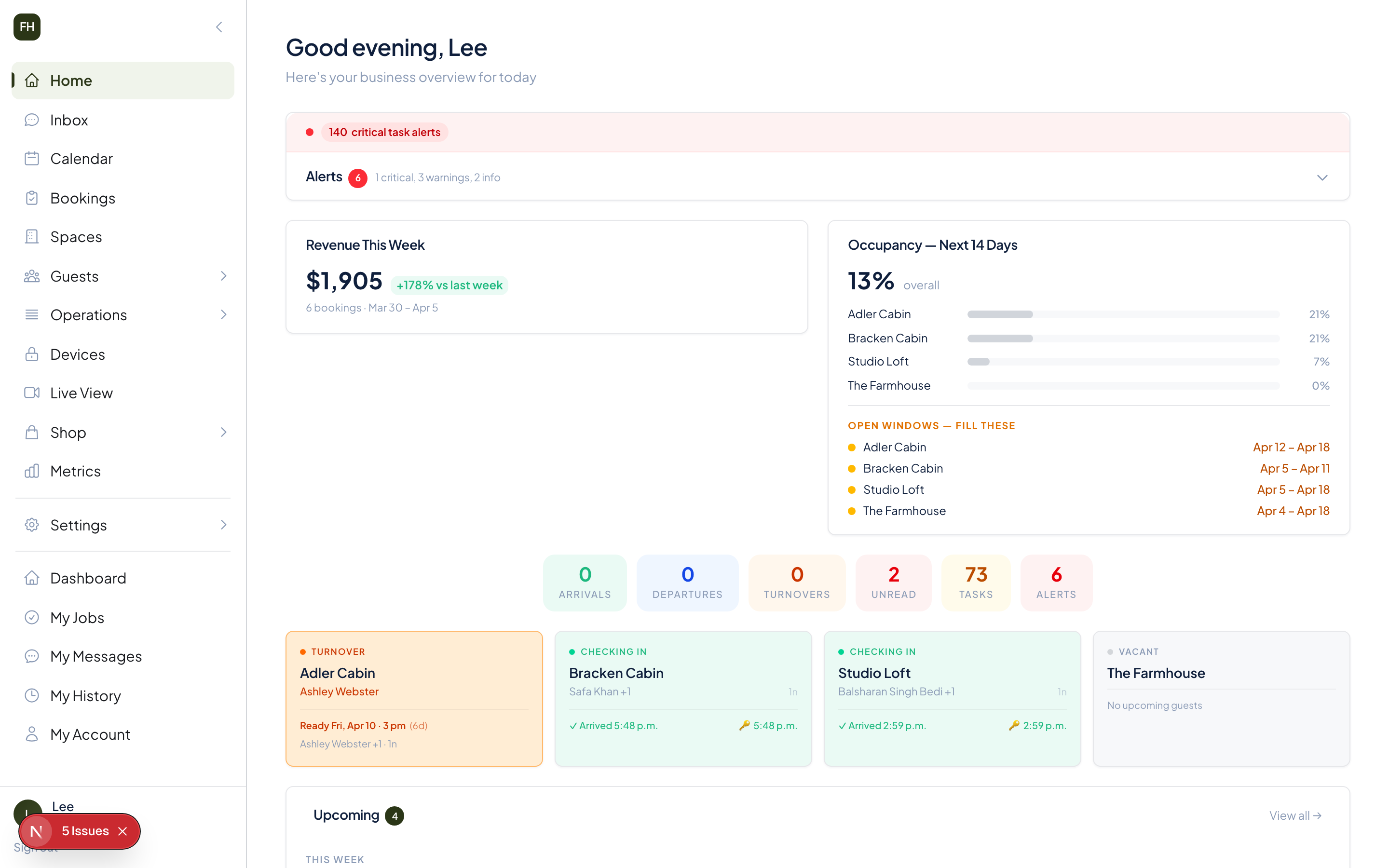
Task: Open the 140 critical task alerts pill
Action: (x=384, y=132)
